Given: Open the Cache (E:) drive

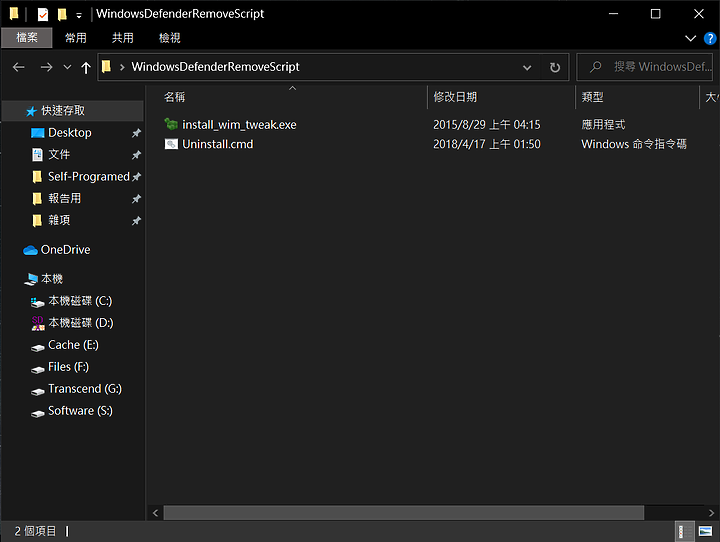Looking at the screenshot, I should 73,345.
